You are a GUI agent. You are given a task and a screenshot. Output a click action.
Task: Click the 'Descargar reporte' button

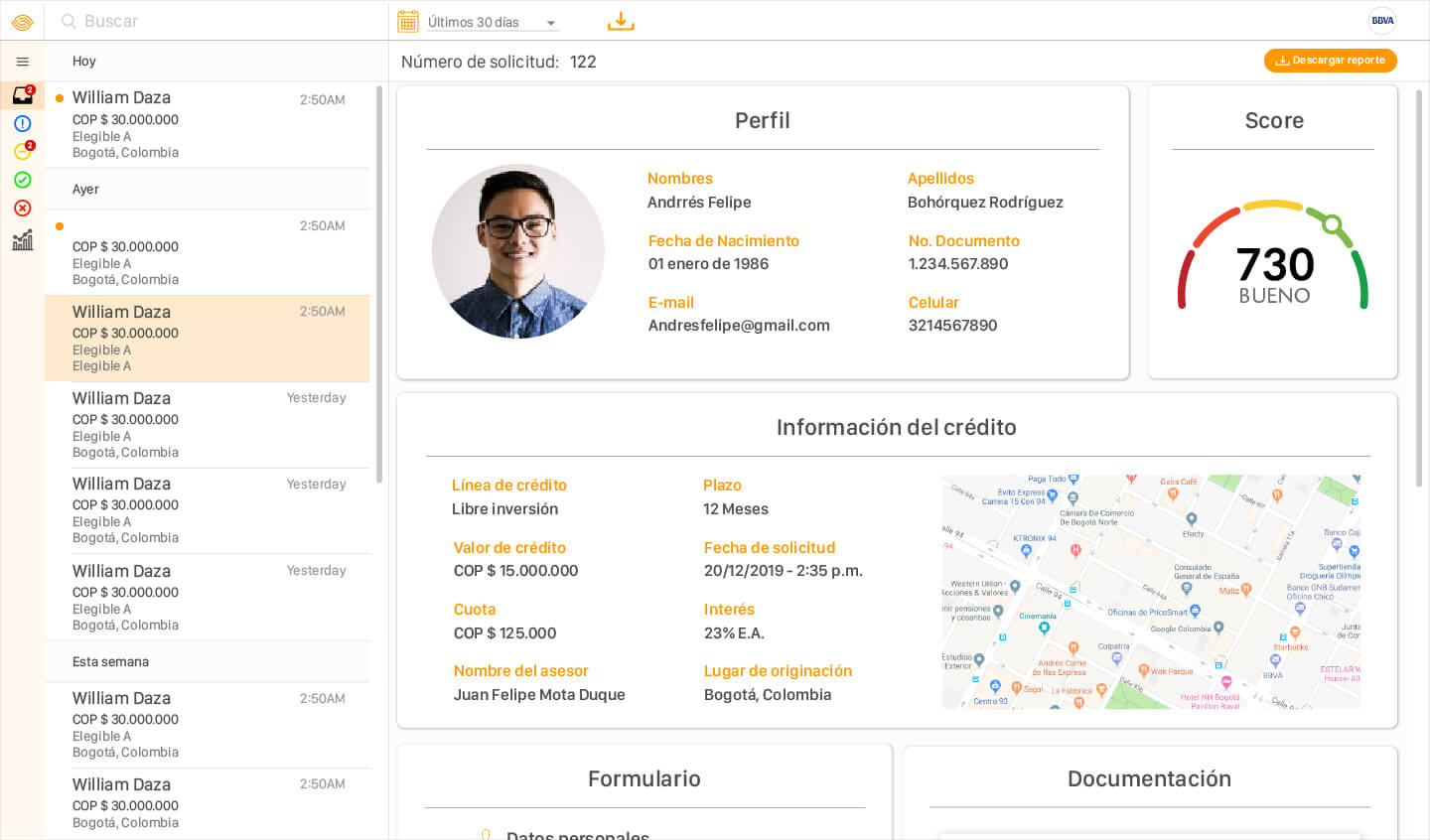(x=1330, y=61)
